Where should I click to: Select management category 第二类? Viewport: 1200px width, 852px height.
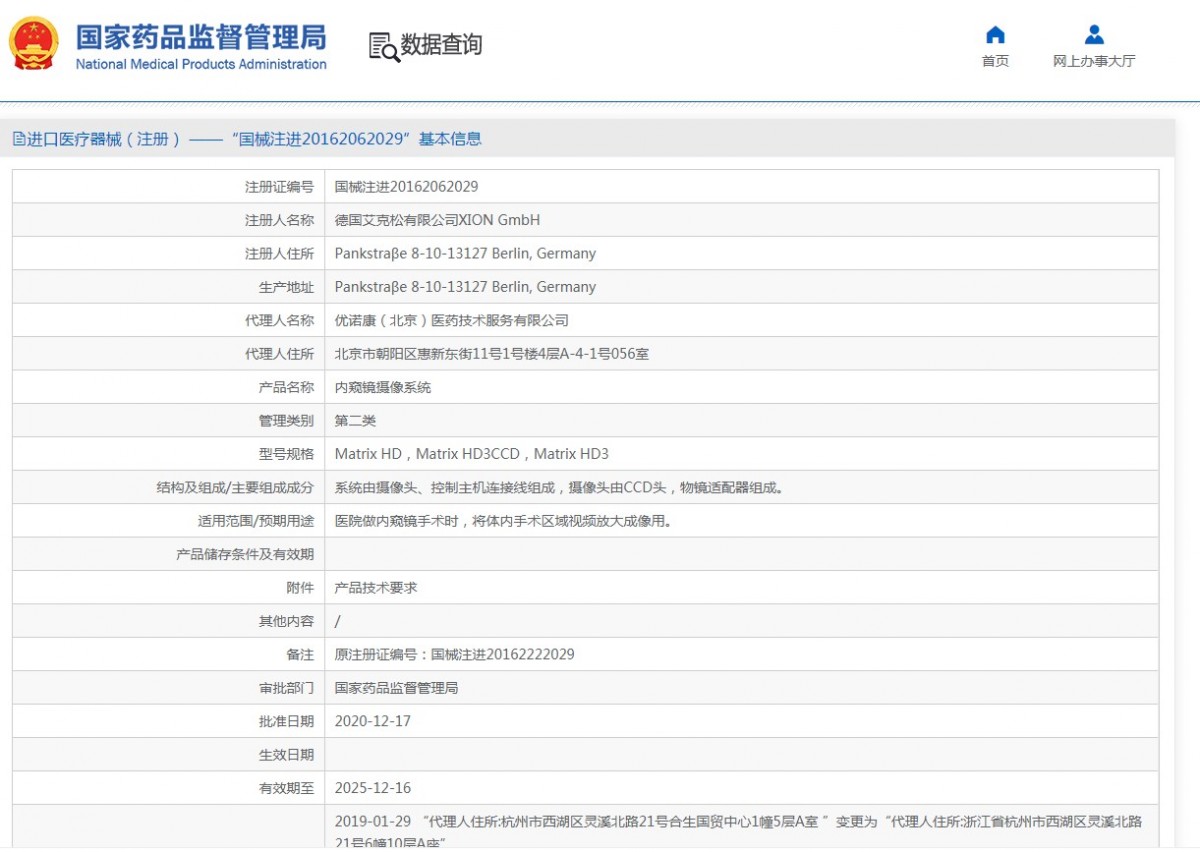coord(355,421)
